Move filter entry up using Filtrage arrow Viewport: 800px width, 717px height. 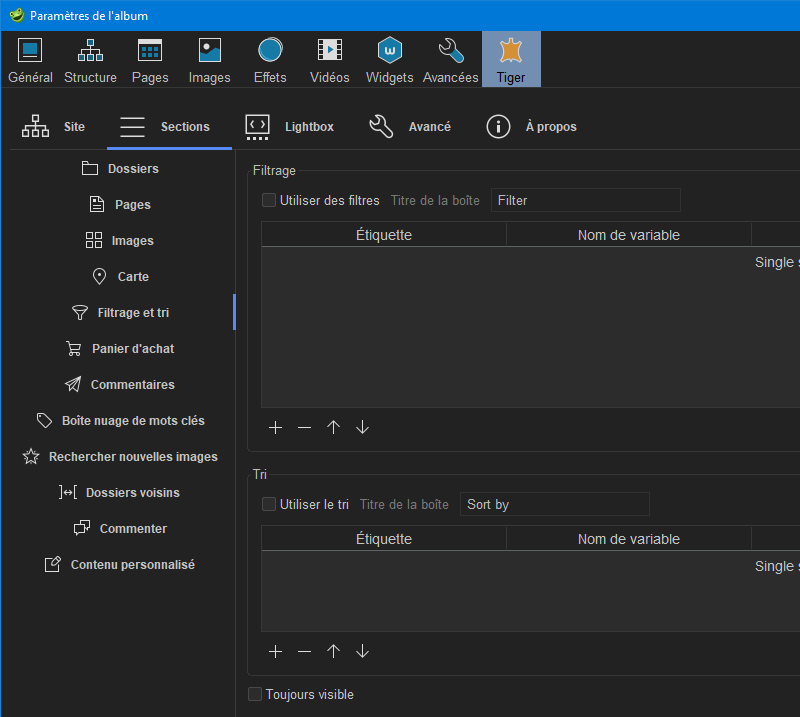click(334, 428)
